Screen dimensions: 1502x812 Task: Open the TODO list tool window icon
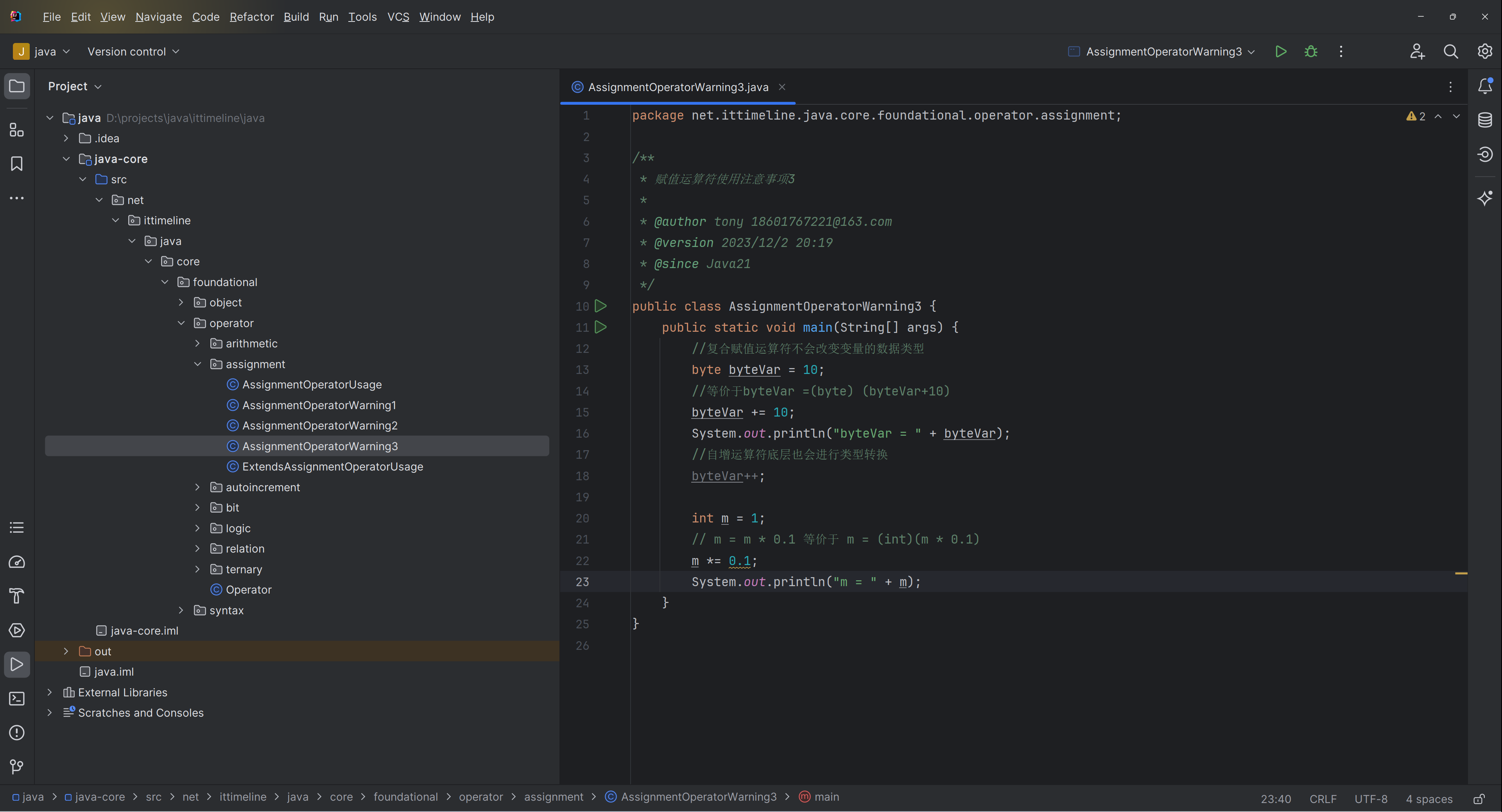[x=17, y=528]
